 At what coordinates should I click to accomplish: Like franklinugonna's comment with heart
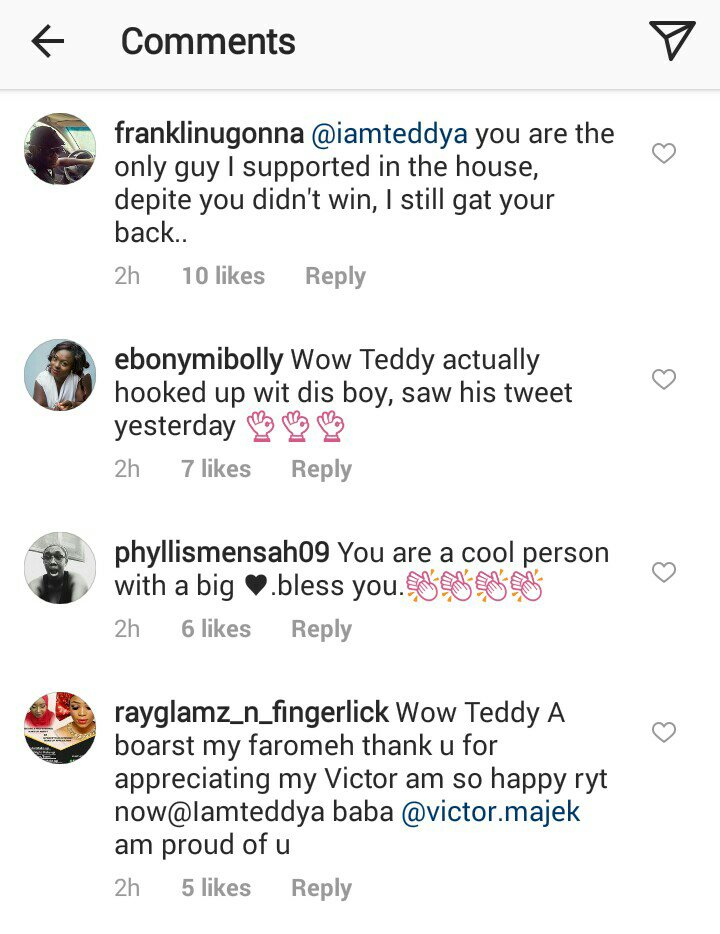[664, 153]
